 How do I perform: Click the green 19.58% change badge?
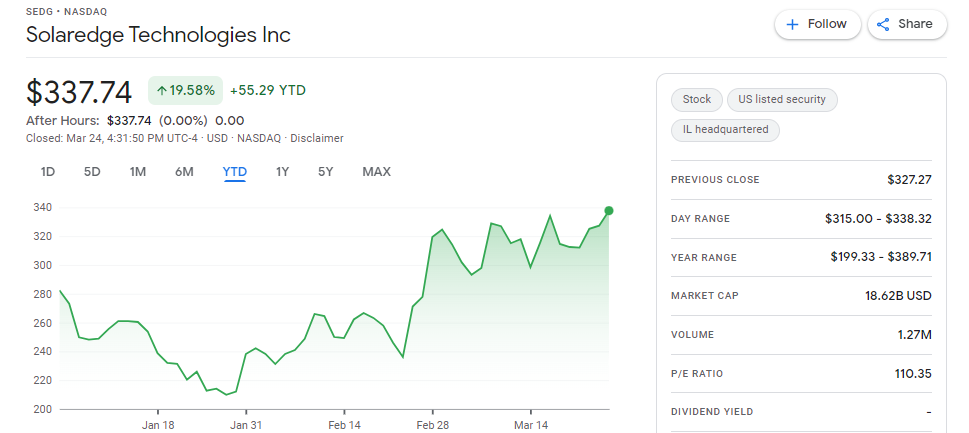click(185, 91)
